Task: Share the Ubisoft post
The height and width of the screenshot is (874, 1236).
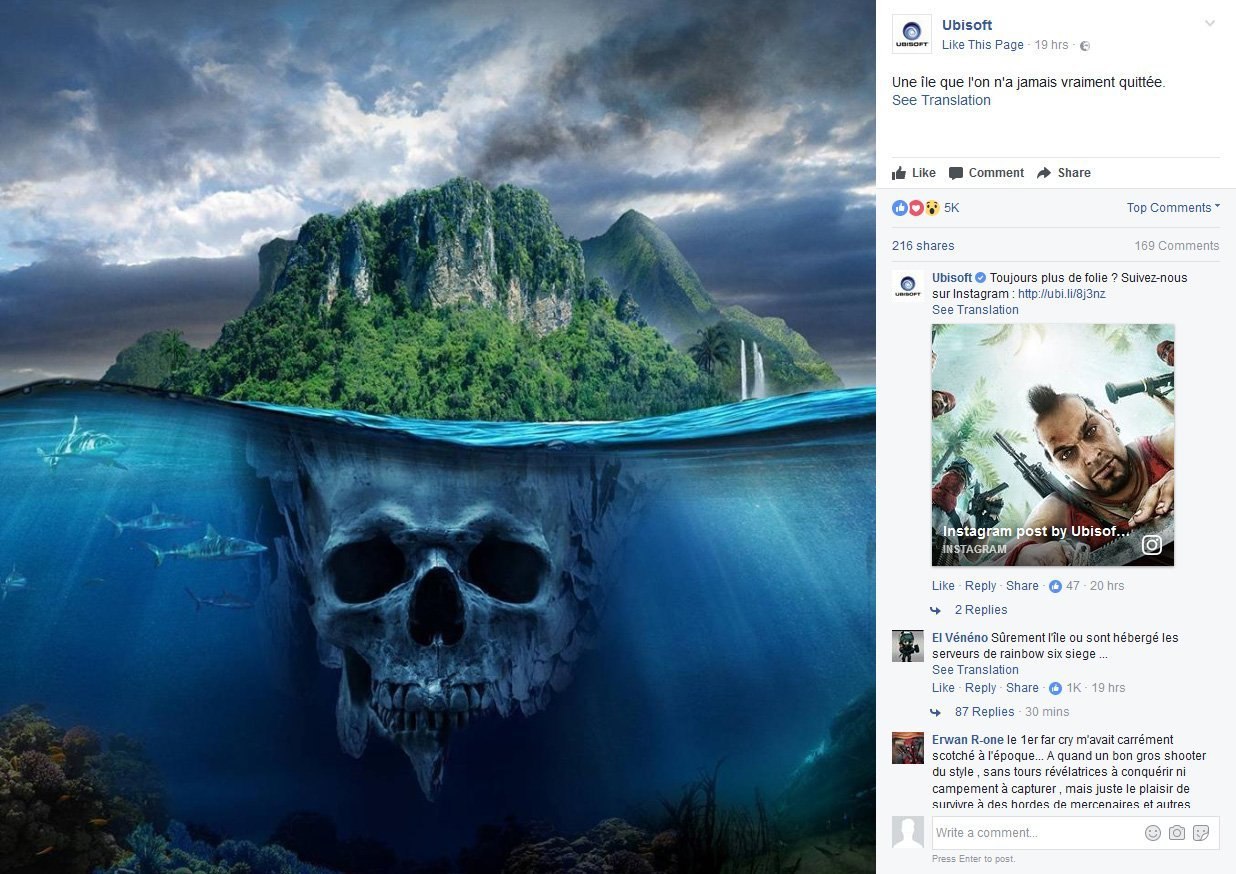Action: tap(1063, 173)
